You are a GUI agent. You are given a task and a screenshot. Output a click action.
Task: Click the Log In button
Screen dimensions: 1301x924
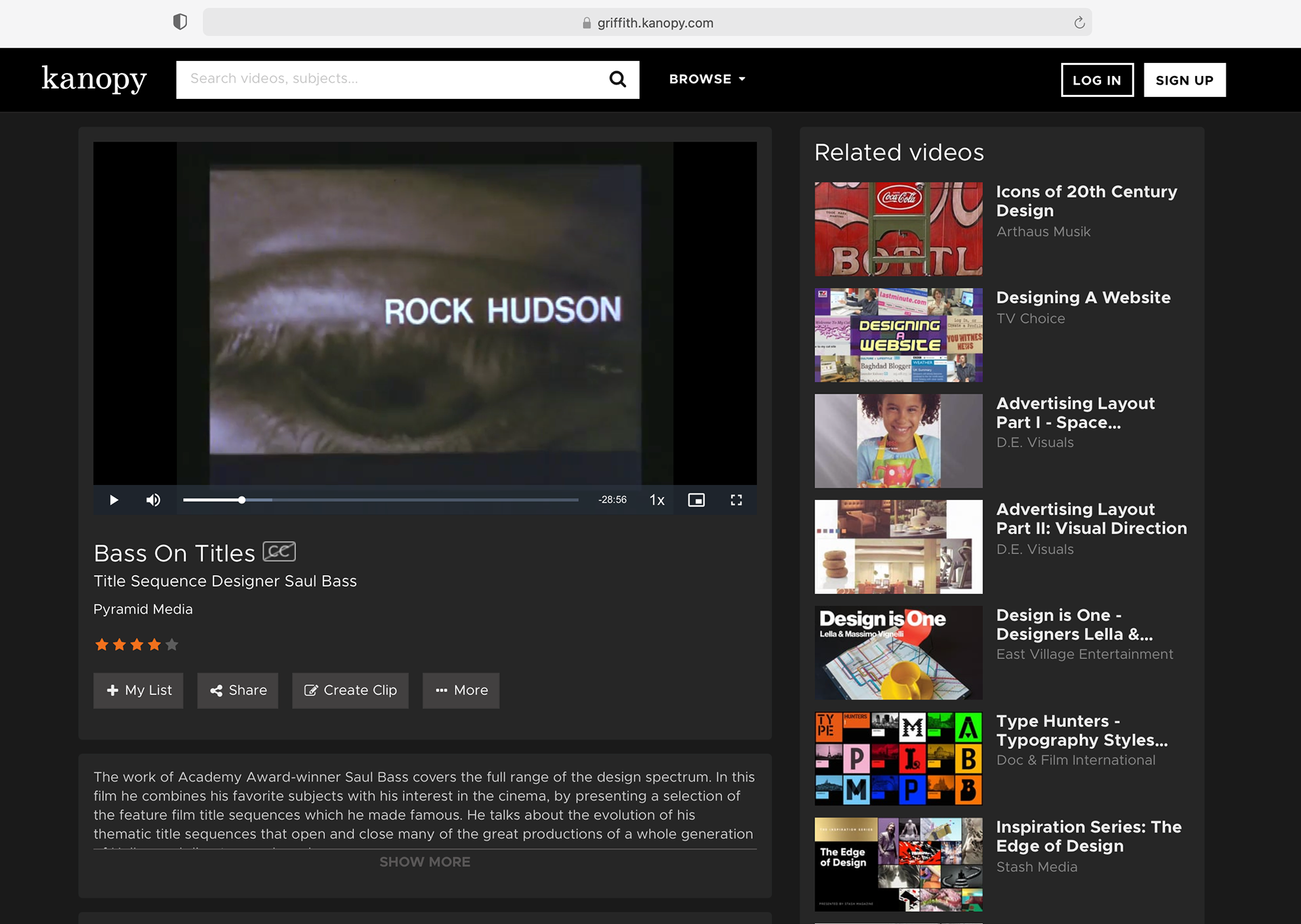pos(1097,80)
